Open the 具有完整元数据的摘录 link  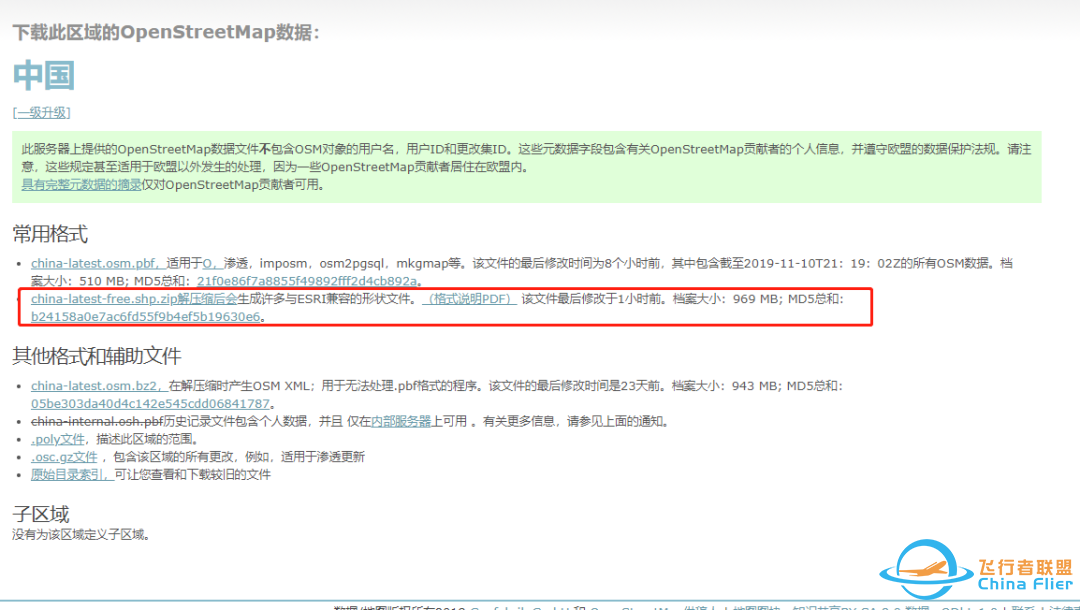(81, 185)
